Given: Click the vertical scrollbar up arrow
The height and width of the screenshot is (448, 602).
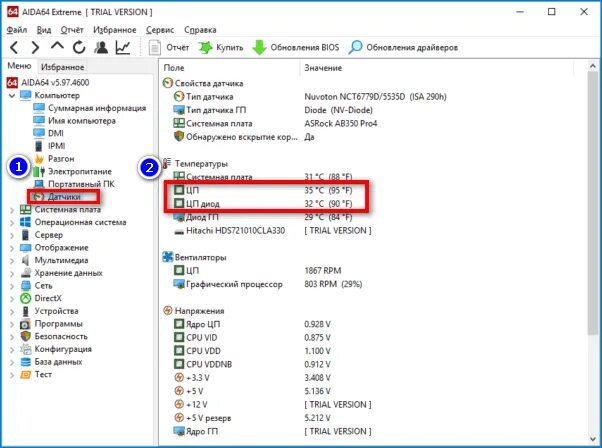Looking at the screenshot, I should pos(593,67).
